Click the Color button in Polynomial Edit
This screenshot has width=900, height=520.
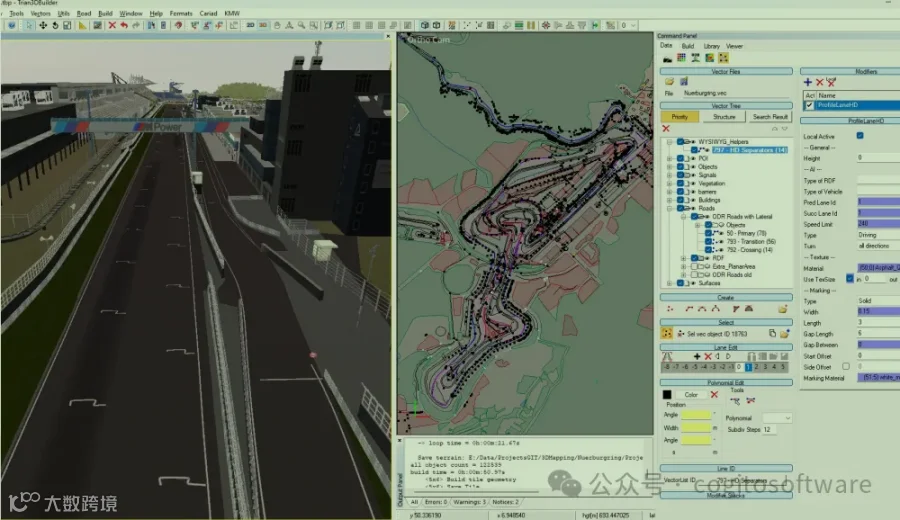(x=691, y=395)
